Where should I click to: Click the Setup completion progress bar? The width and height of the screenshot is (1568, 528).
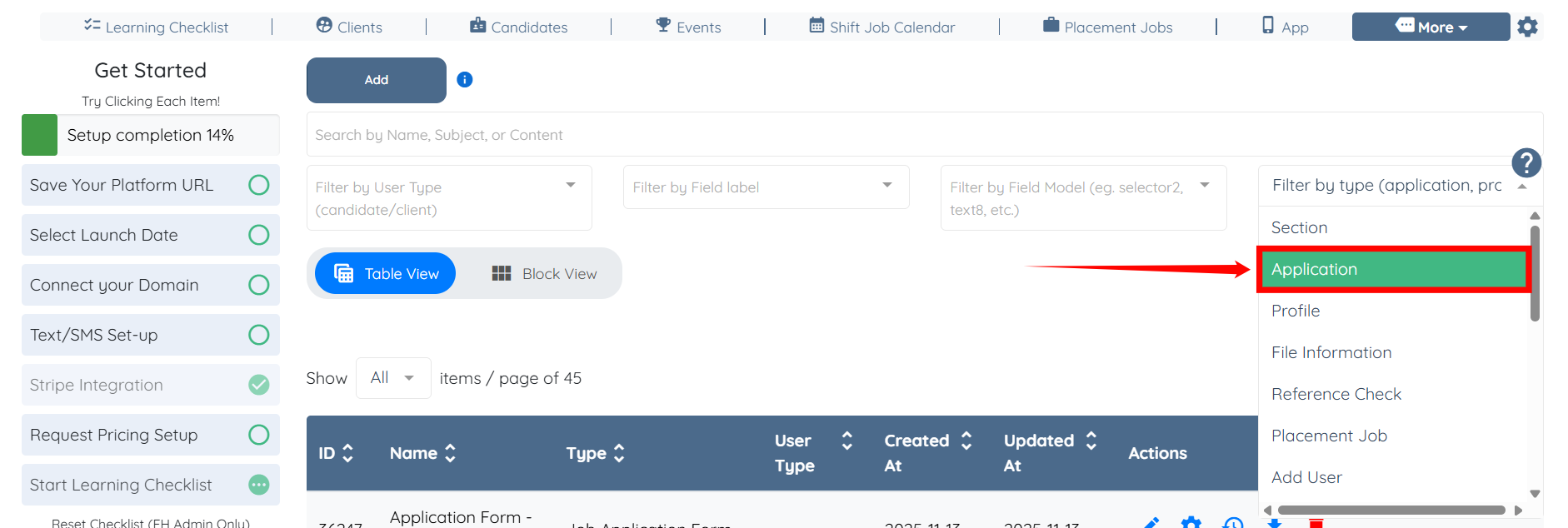click(x=150, y=135)
